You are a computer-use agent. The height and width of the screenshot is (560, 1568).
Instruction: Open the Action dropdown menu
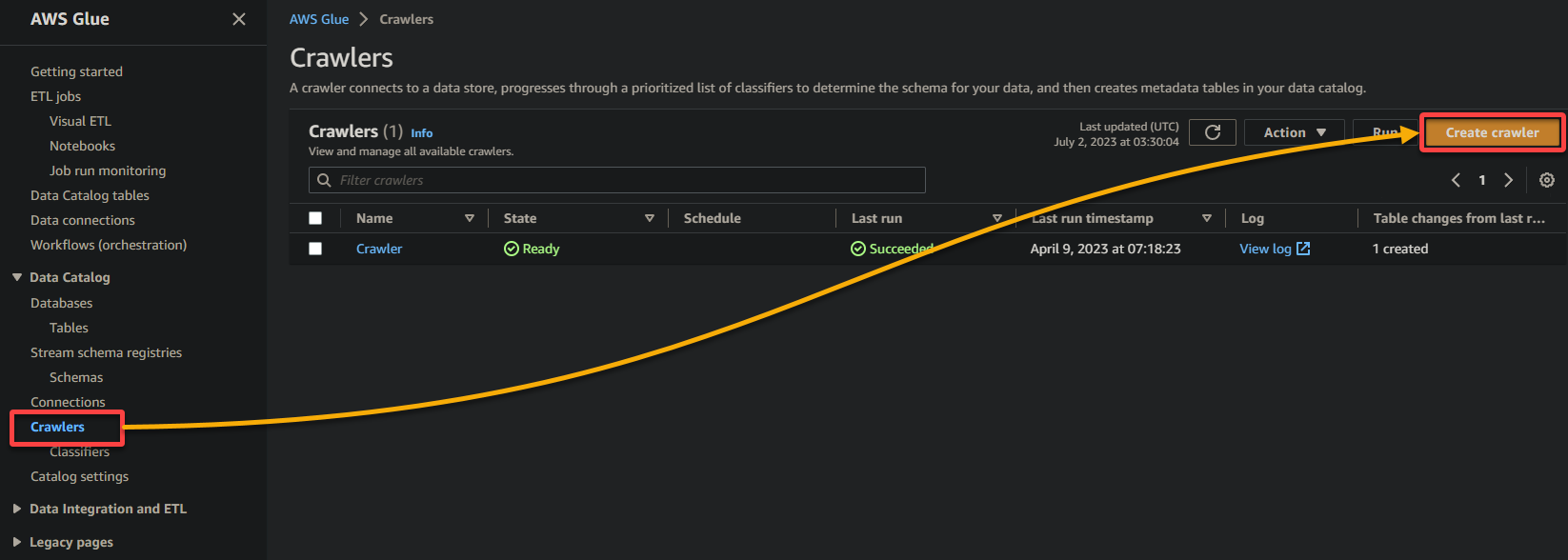pyautogui.click(x=1295, y=132)
